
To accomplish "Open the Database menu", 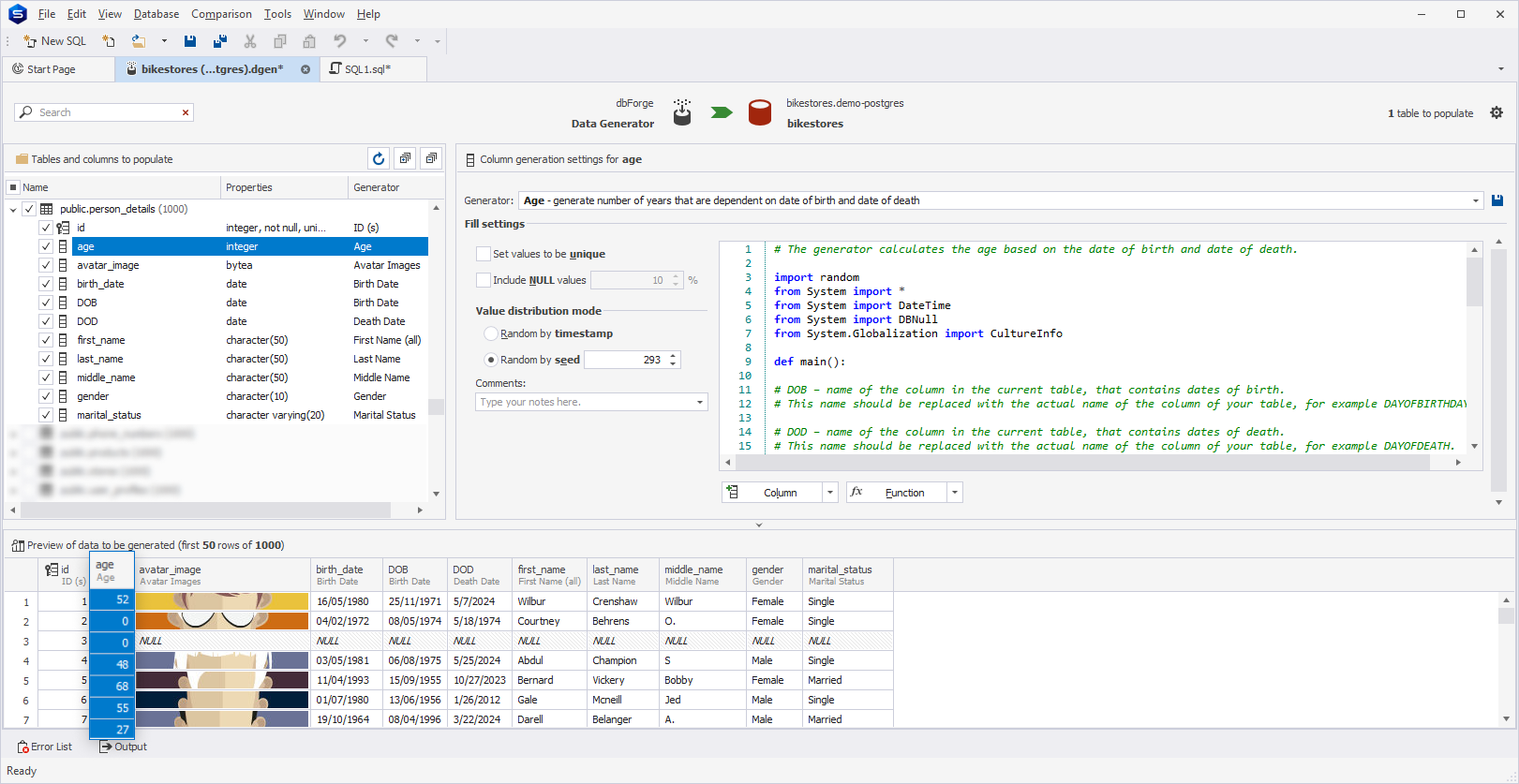I will click(x=156, y=14).
